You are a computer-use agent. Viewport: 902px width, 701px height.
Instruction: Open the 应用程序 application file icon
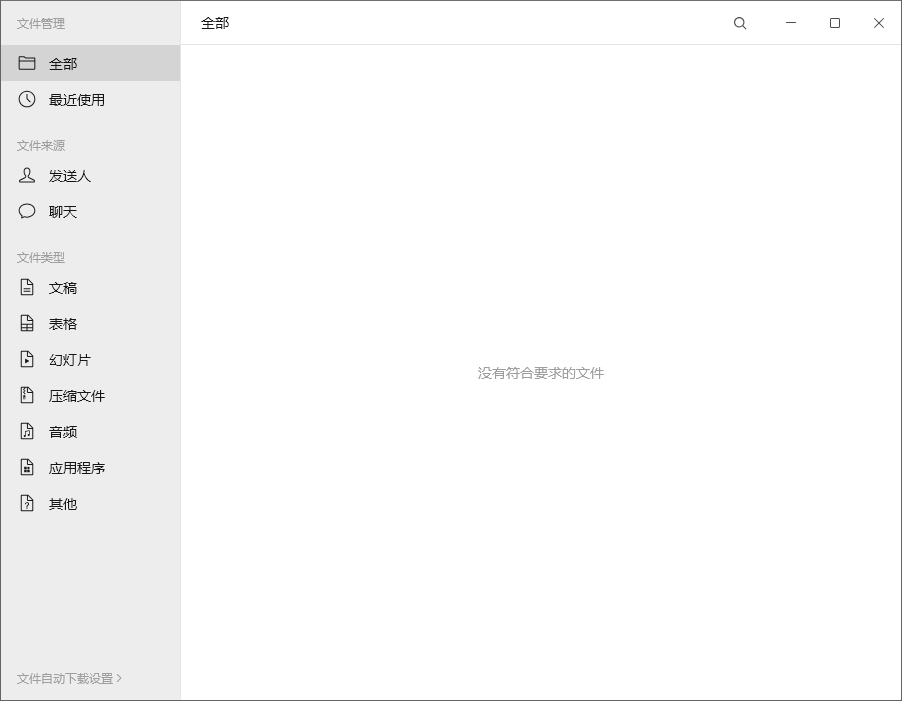[x=26, y=467]
